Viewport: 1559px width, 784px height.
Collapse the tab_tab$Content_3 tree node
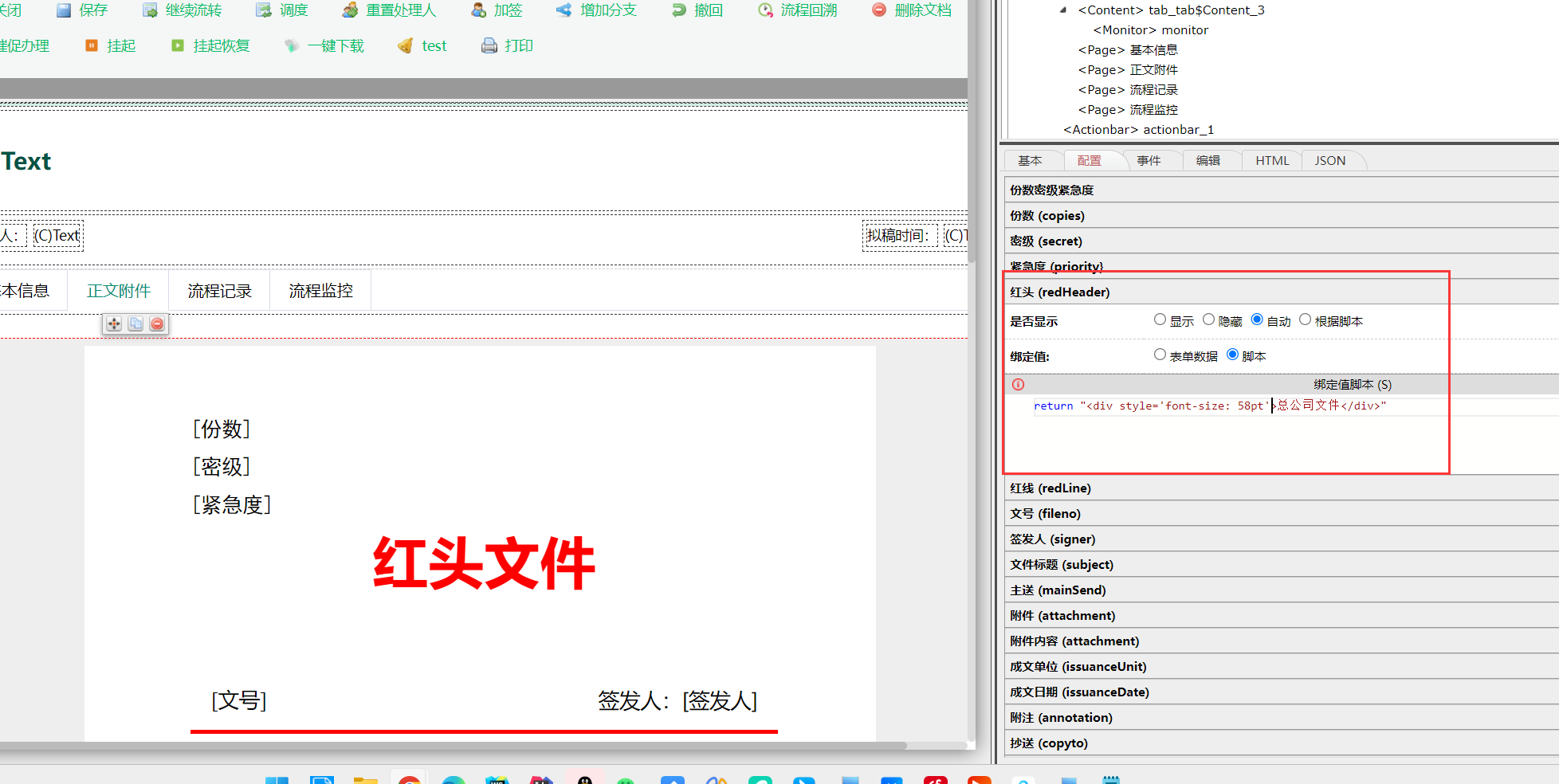click(x=1063, y=10)
